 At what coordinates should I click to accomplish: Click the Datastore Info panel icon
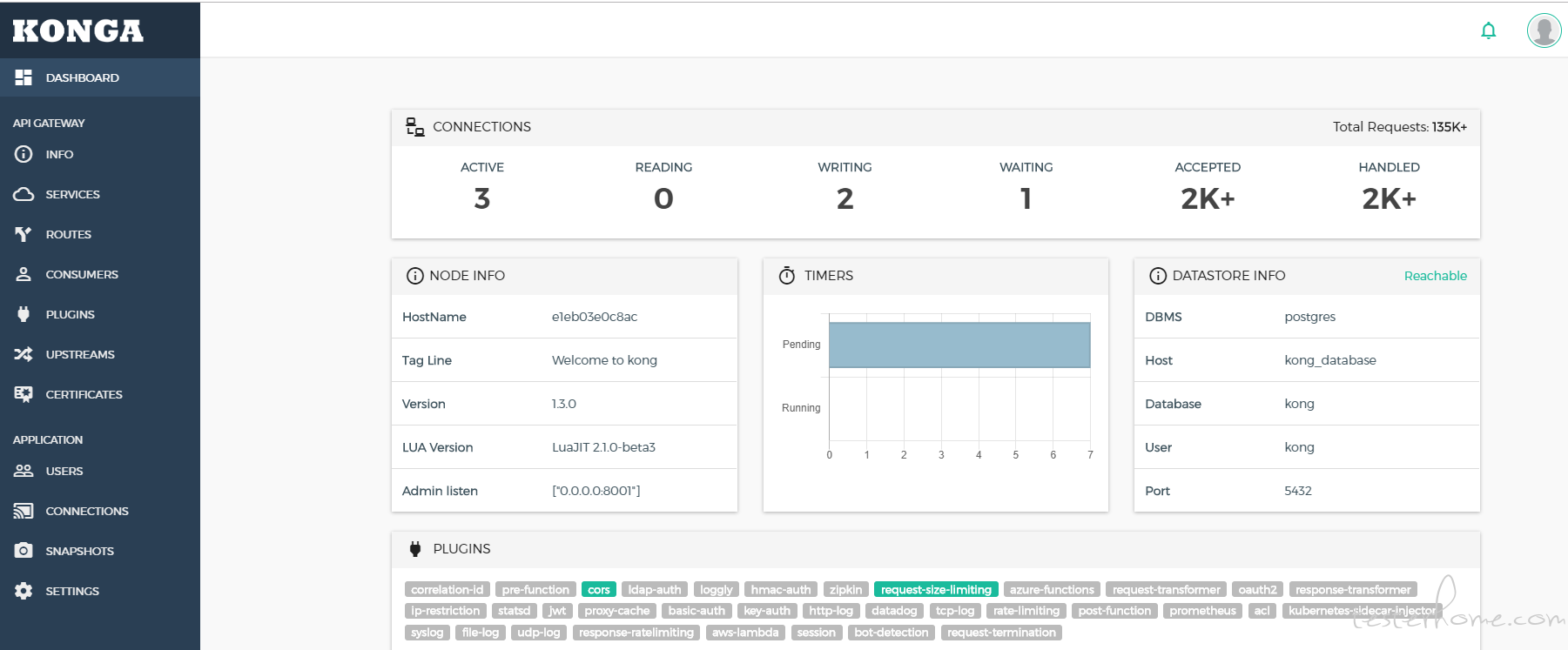point(1158,276)
